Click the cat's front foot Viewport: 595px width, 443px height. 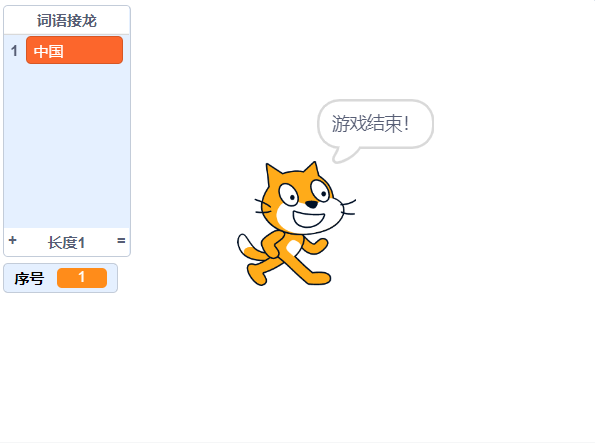pos(319,278)
